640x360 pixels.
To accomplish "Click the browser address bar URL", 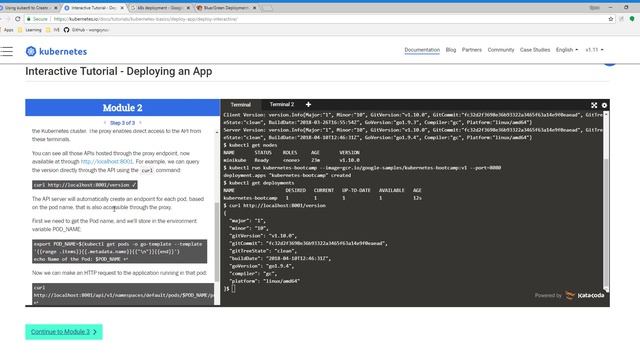I will (145, 19).
